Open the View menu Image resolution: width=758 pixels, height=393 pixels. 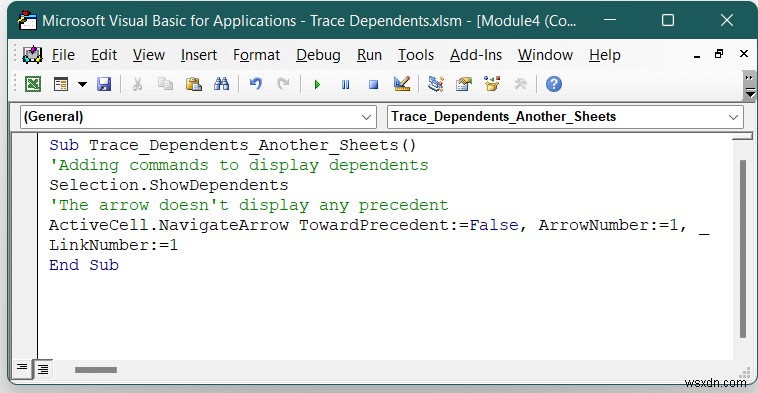click(149, 55)
